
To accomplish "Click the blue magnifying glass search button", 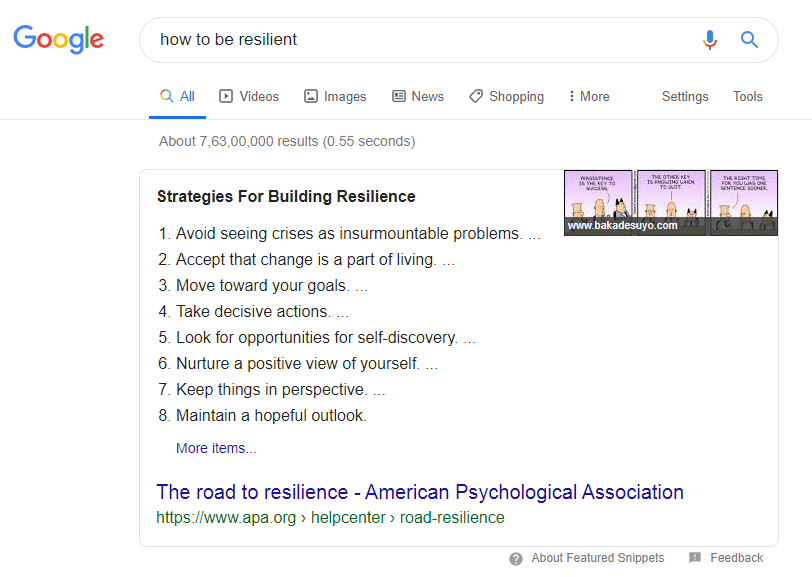I will (749, 39).
